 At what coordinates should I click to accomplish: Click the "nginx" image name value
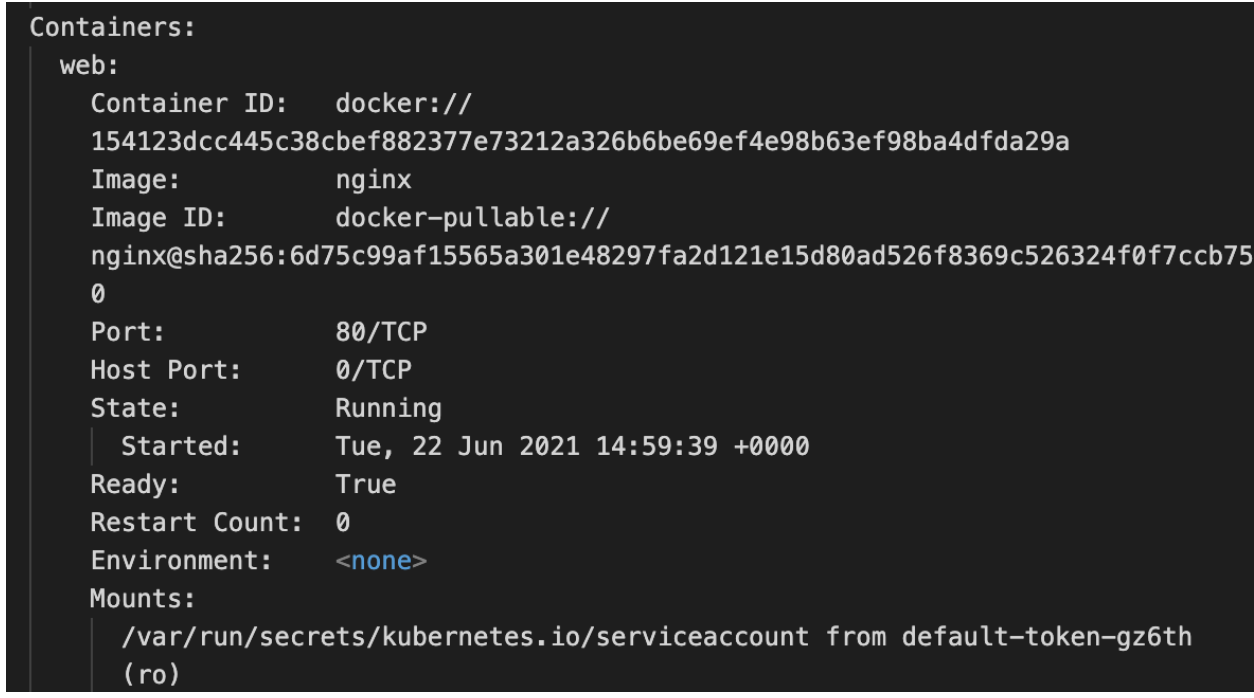coord(374,182)
